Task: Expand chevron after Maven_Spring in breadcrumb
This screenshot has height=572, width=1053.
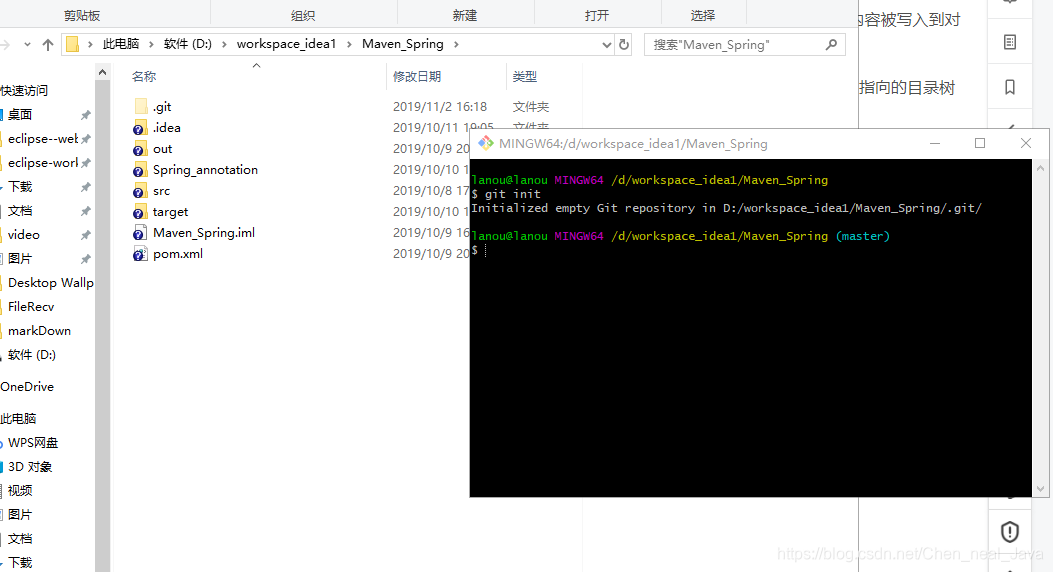Action: [456, 44]
